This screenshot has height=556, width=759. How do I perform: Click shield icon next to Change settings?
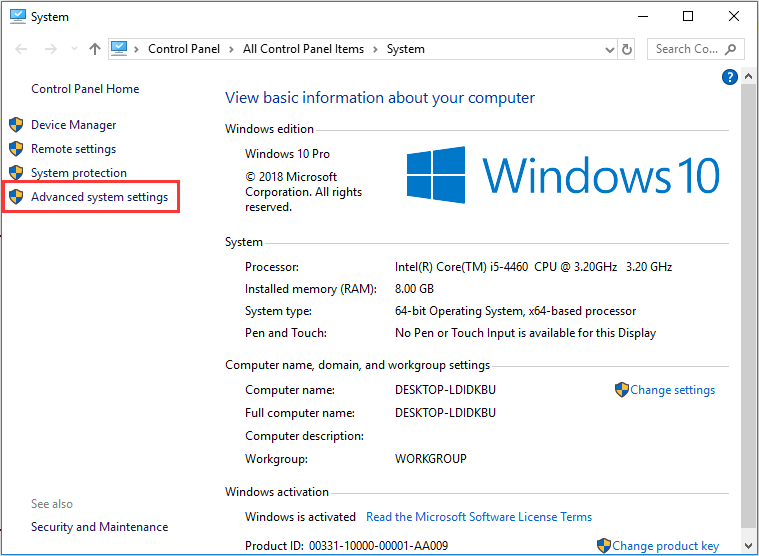(622, 390)
